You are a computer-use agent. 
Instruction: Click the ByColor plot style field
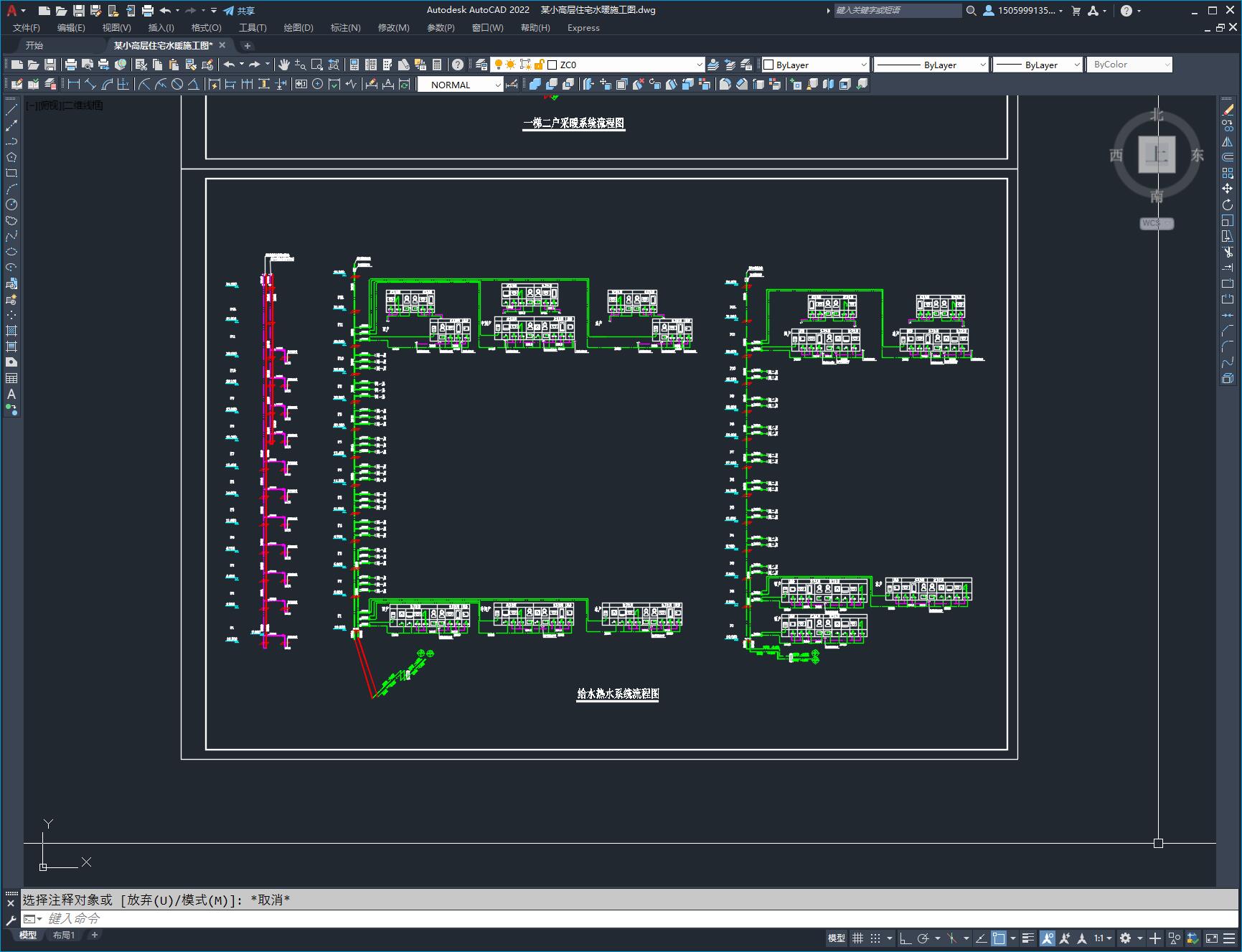tap(1129, 65)
